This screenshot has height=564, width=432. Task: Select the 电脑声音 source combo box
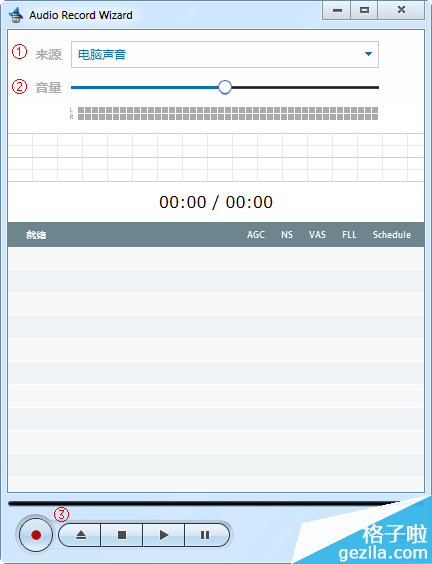click(x=225, y=54)
